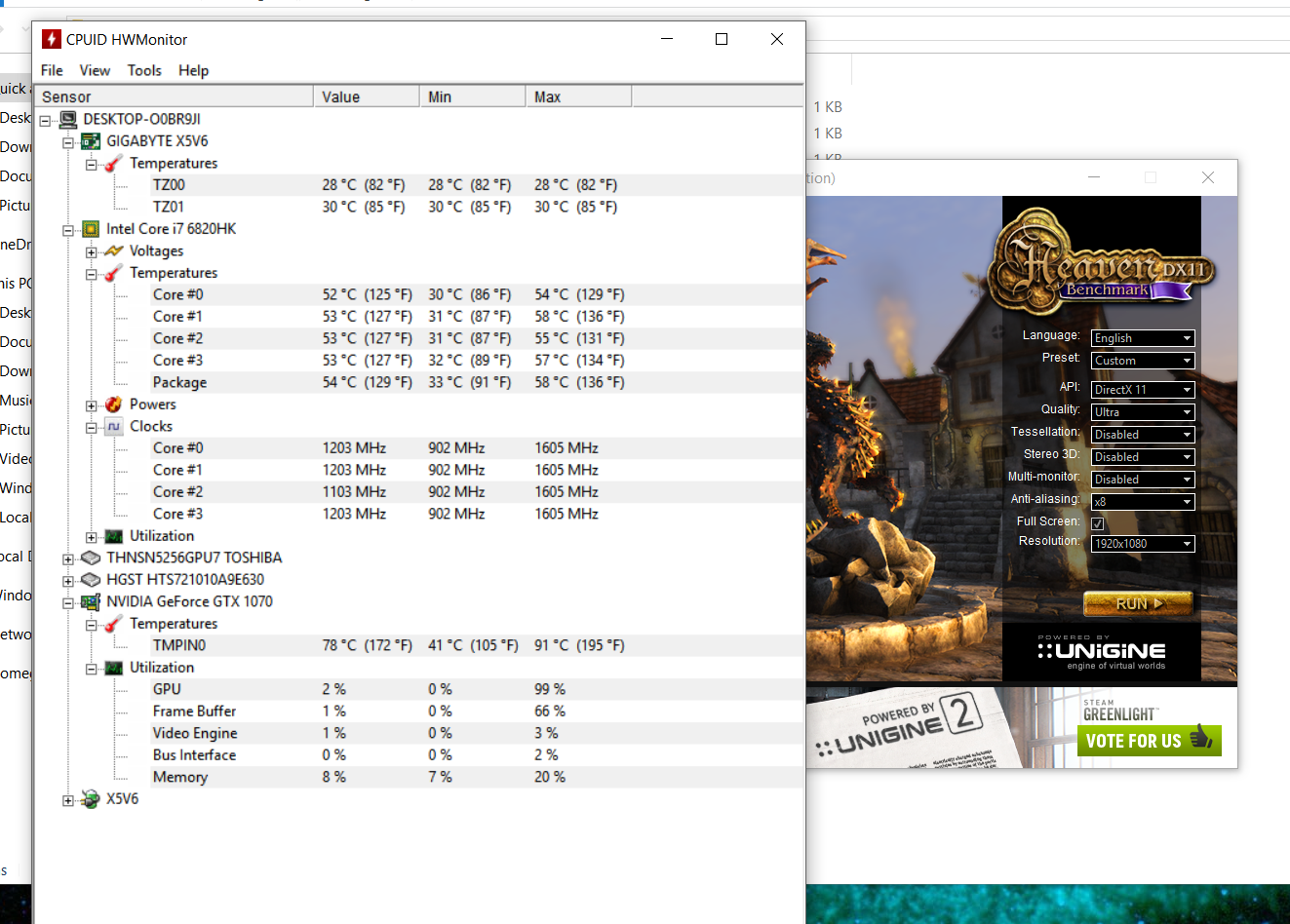The height and width of the screenshot is (924, 1290).
Task: Collapse the Intel Core i7 6820HK node
Action: [x=68, y=231]
